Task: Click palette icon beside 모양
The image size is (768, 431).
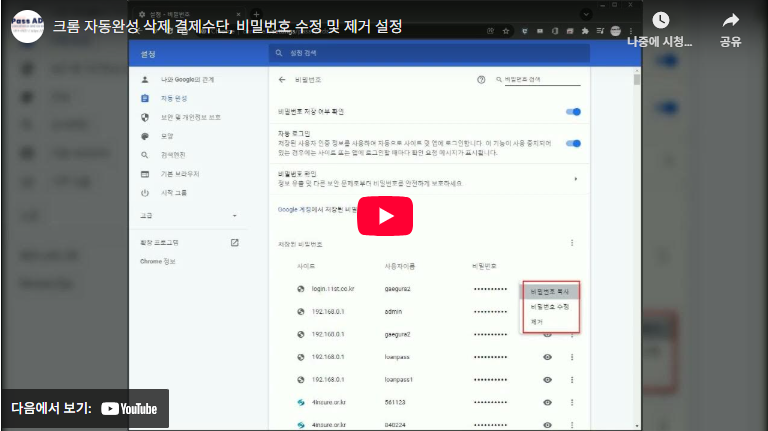Action: [144, 136]
